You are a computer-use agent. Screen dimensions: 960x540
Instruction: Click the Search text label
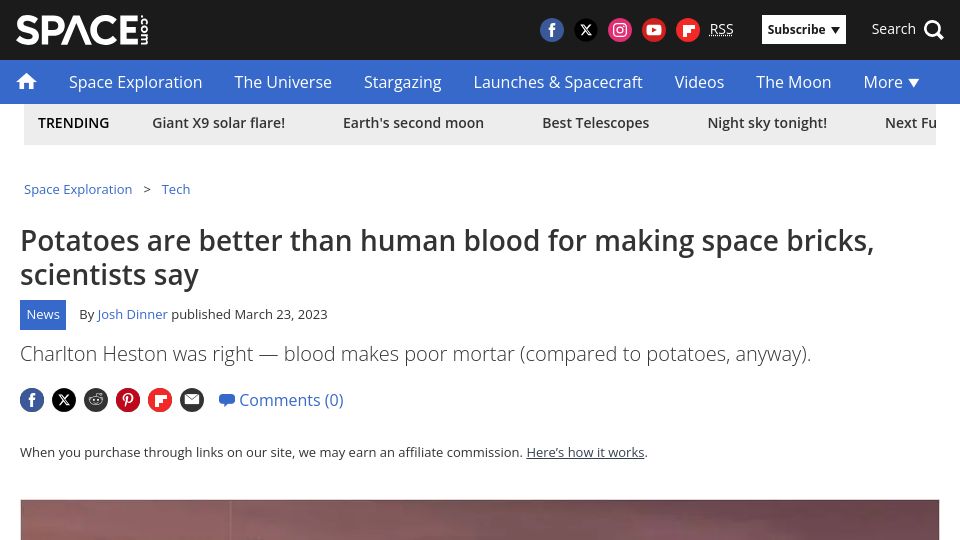893,29
